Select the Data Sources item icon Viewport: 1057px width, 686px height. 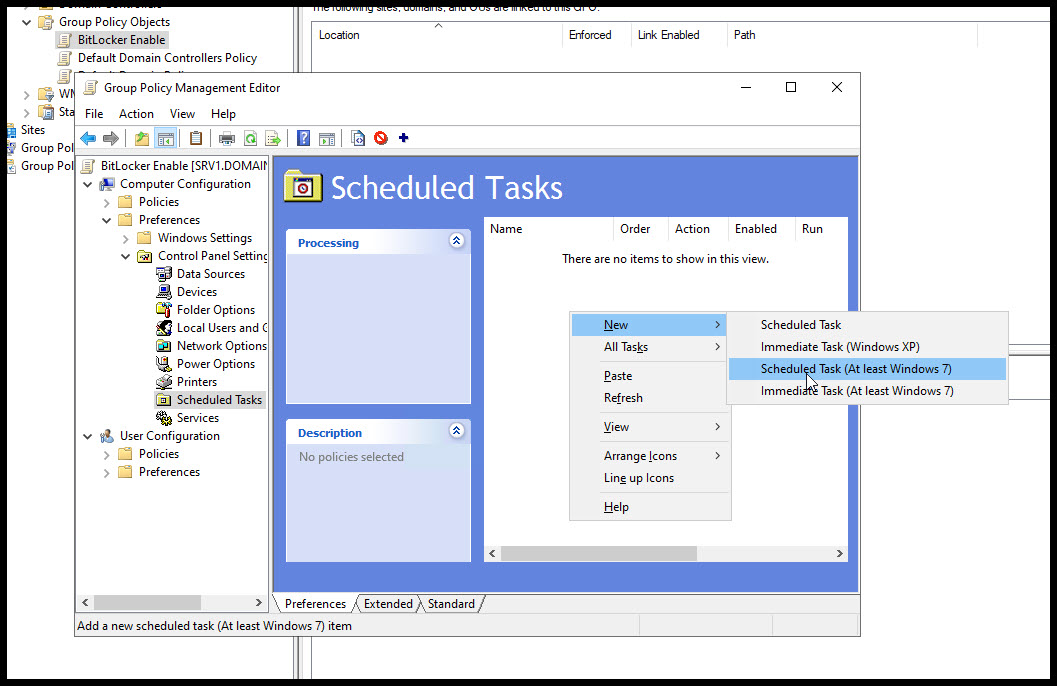click(x=166, y=273)
